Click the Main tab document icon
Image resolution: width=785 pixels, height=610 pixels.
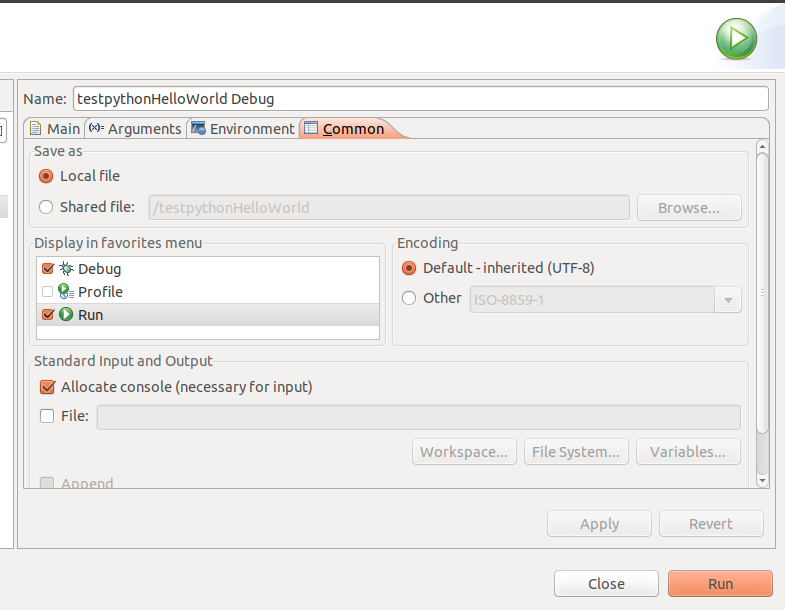pyautogui.click(x=36, y=128)
